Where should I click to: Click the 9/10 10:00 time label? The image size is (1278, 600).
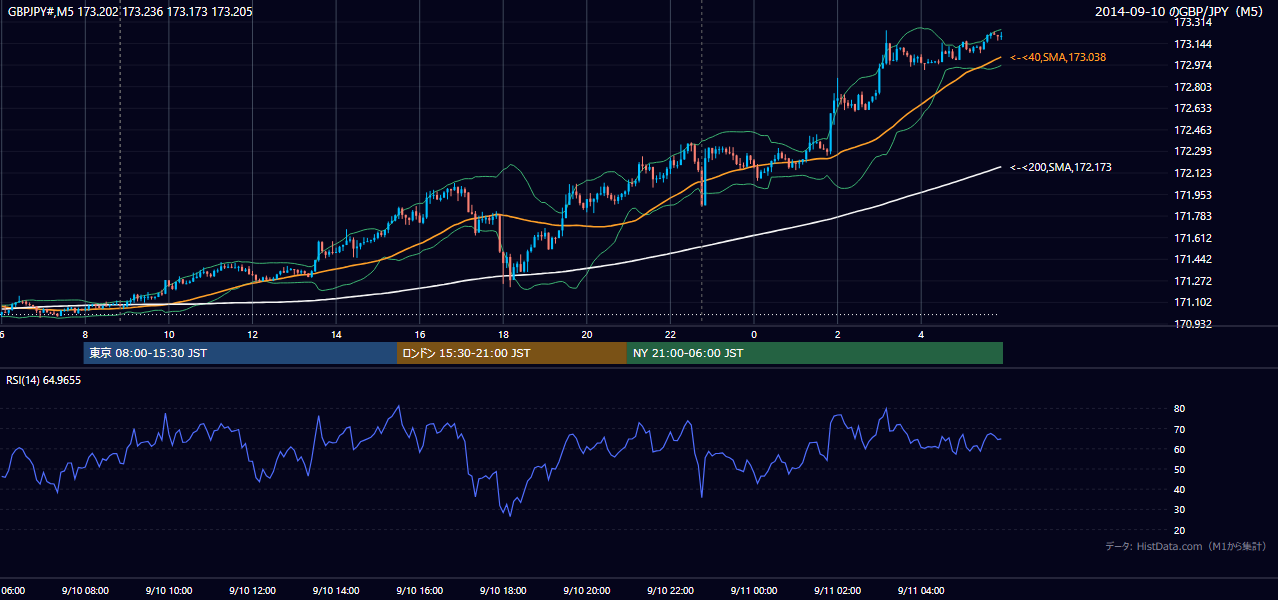pyautogui.click(x=169, y=591)
